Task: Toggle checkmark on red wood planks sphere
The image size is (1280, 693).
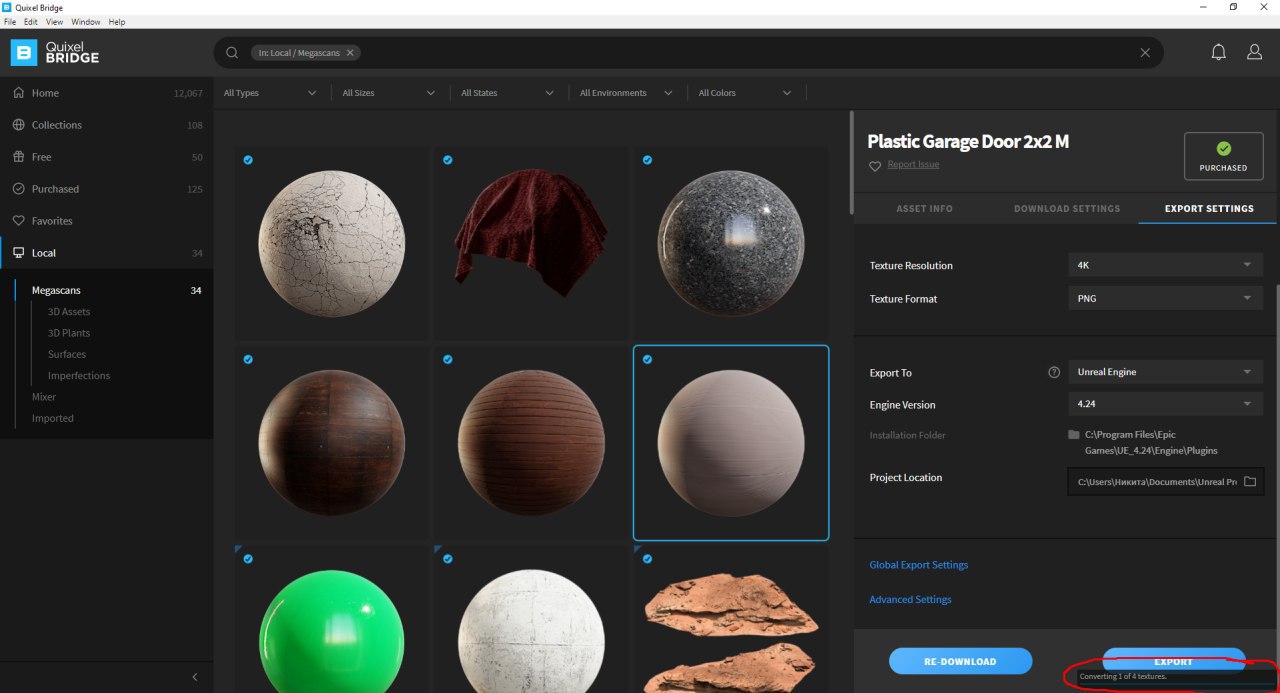Action: (x=448, y=359)
